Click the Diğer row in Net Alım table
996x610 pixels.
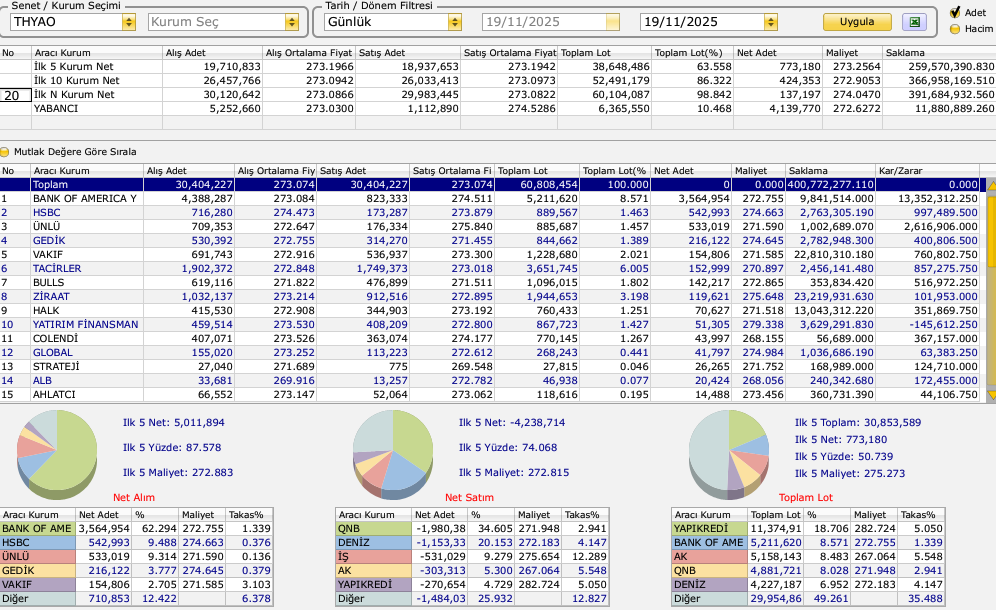pyautogui.click(x=137, y=599)
